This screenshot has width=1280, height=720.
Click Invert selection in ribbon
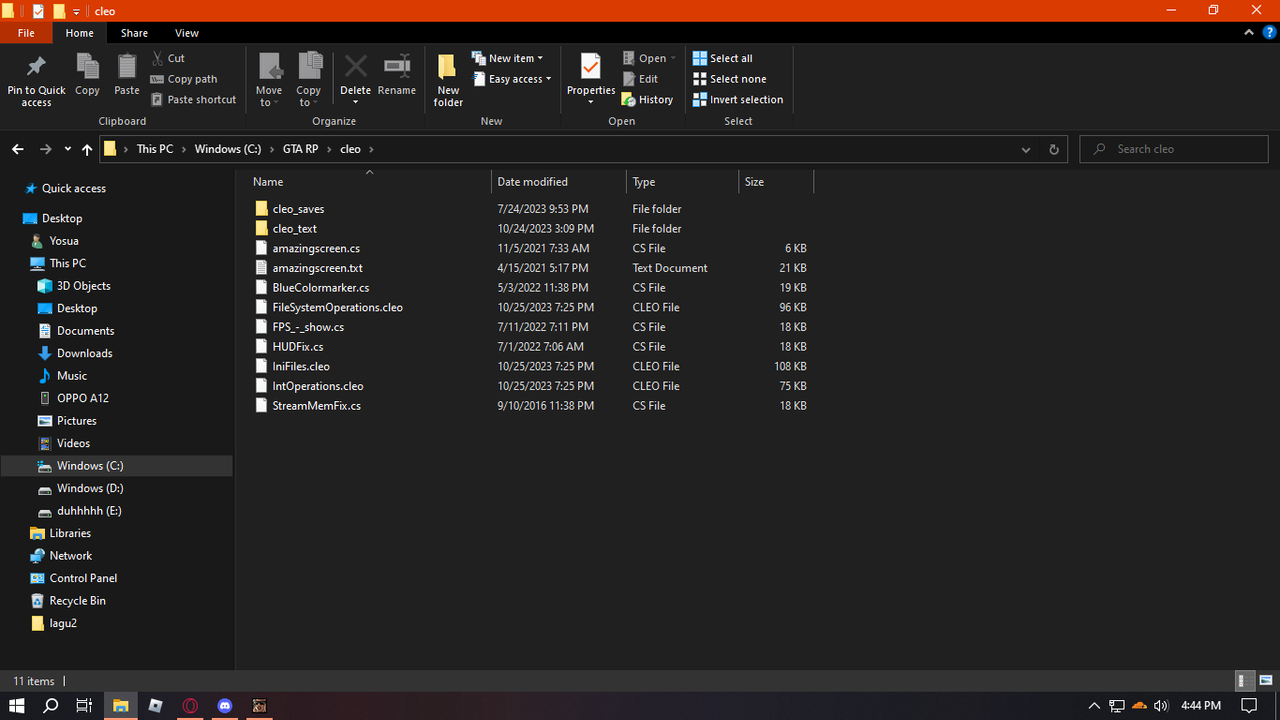coord(738,100)
